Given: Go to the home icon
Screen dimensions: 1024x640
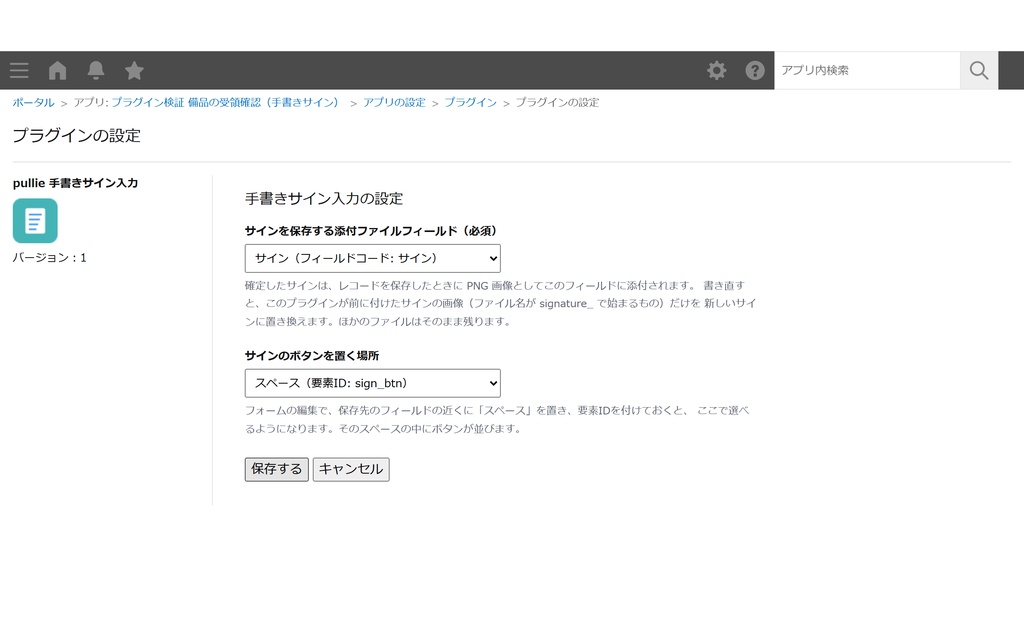Looking at the screenshot, I should (x=57, y=71).
